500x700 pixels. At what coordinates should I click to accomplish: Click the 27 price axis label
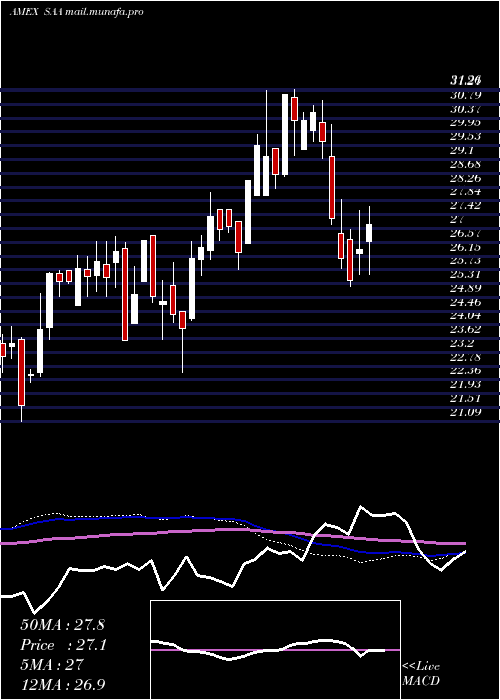[x=458, y=220]
